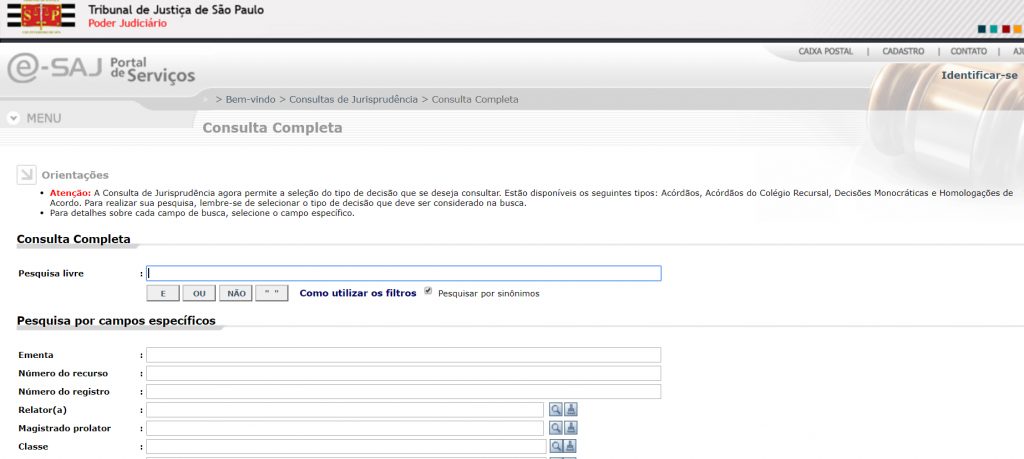This screenshot has width=1024, height=459.
Task: Click into the Número do recurso field
Action: tap(404, 373)
